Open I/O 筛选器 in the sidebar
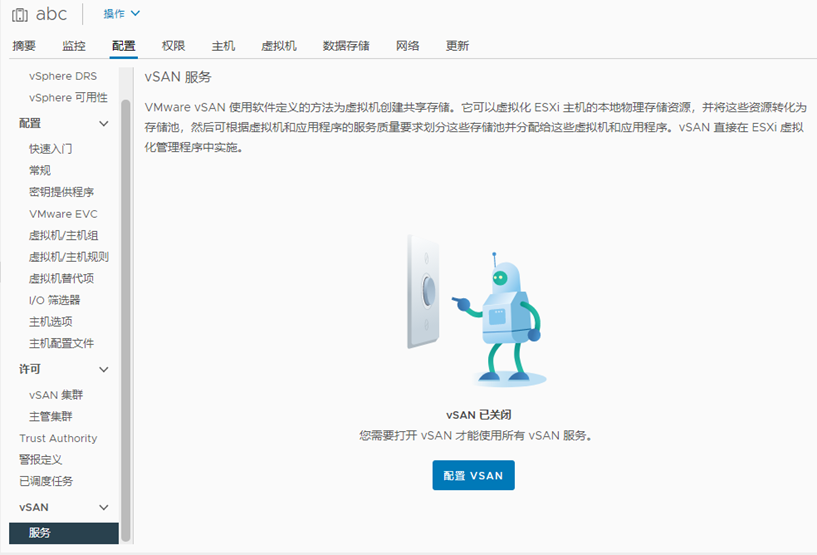The width and height of the screenshot is (817, 555). click(55, 300)
